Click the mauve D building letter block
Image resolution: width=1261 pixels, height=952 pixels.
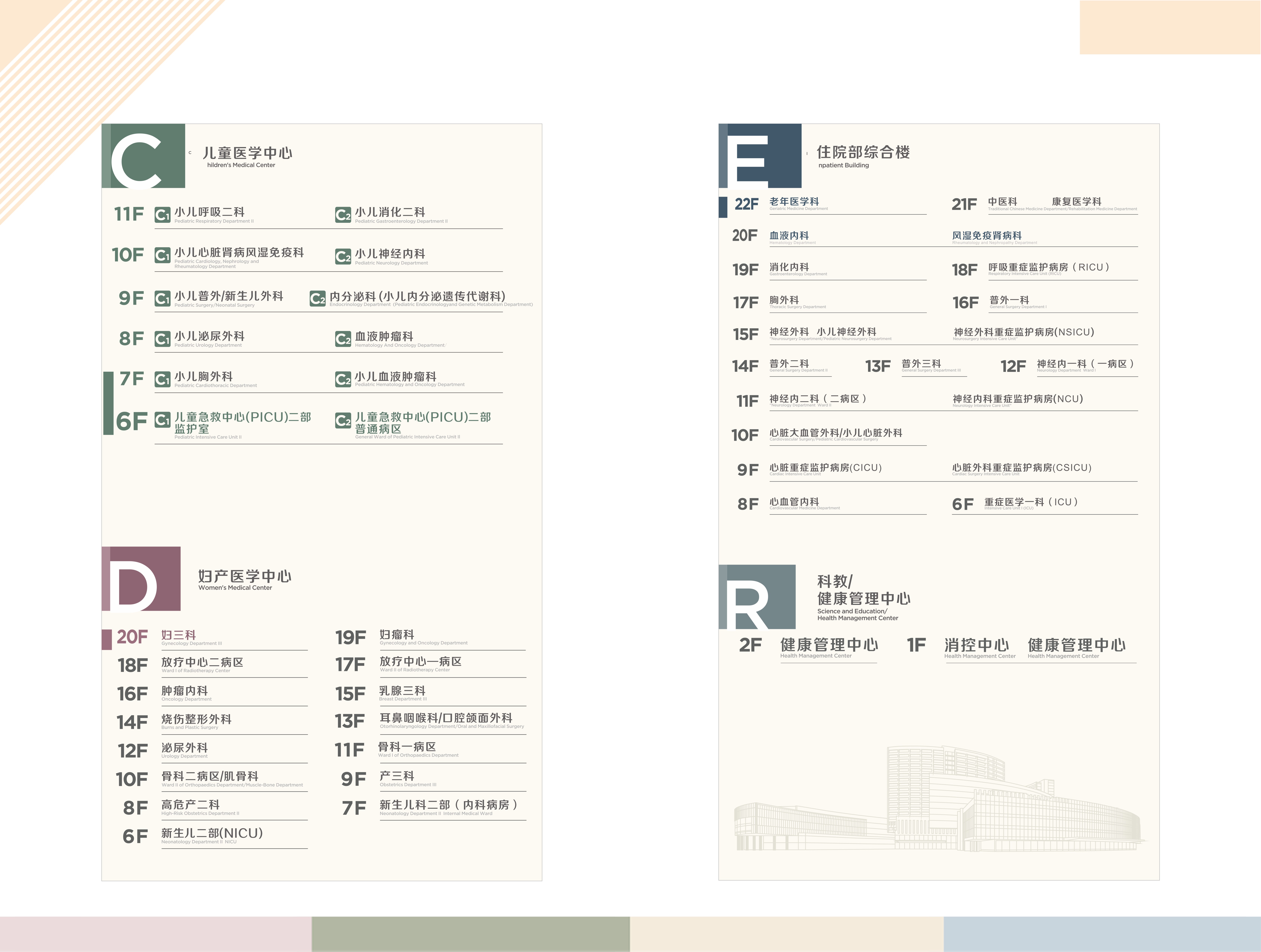141,579
